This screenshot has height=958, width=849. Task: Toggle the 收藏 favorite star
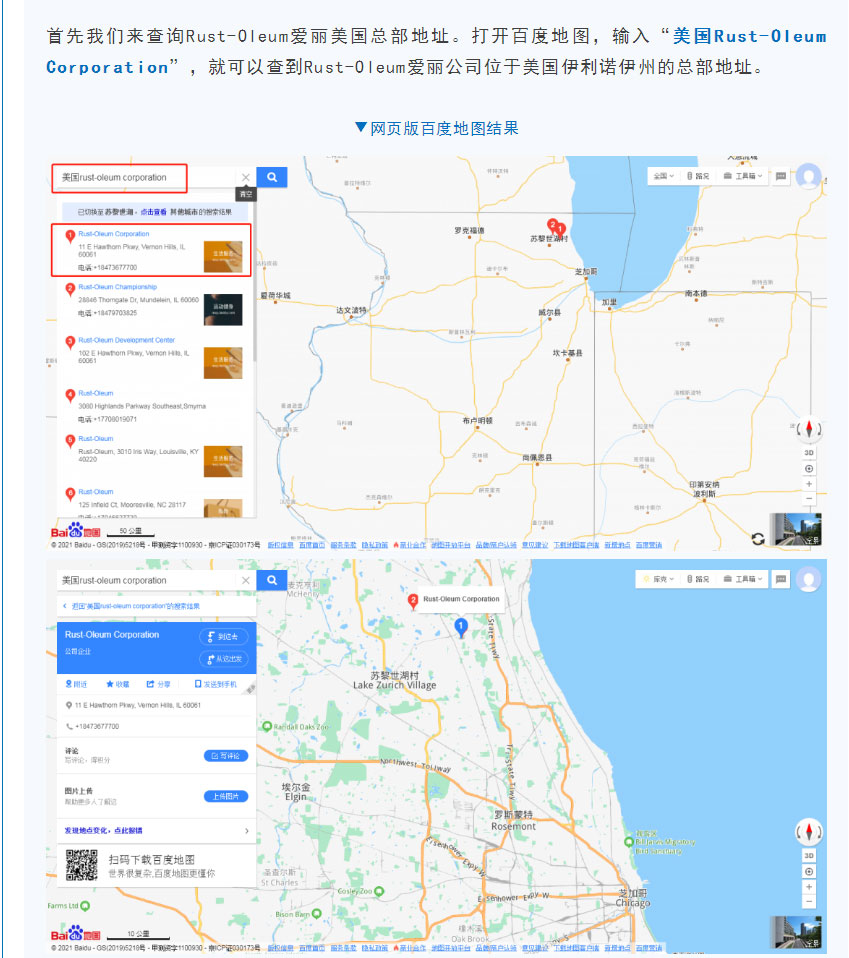117,684
